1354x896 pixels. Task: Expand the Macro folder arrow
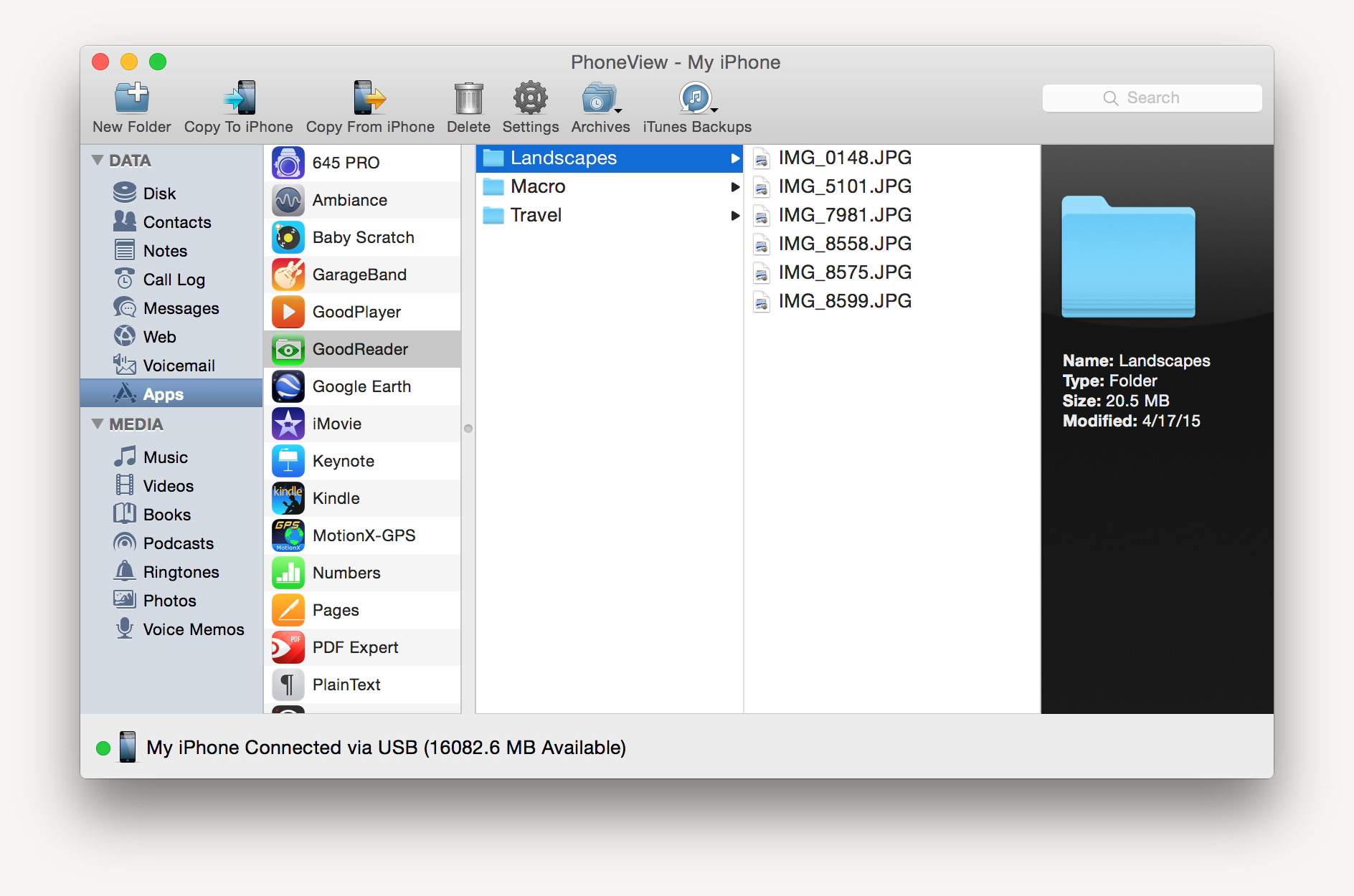734,187
